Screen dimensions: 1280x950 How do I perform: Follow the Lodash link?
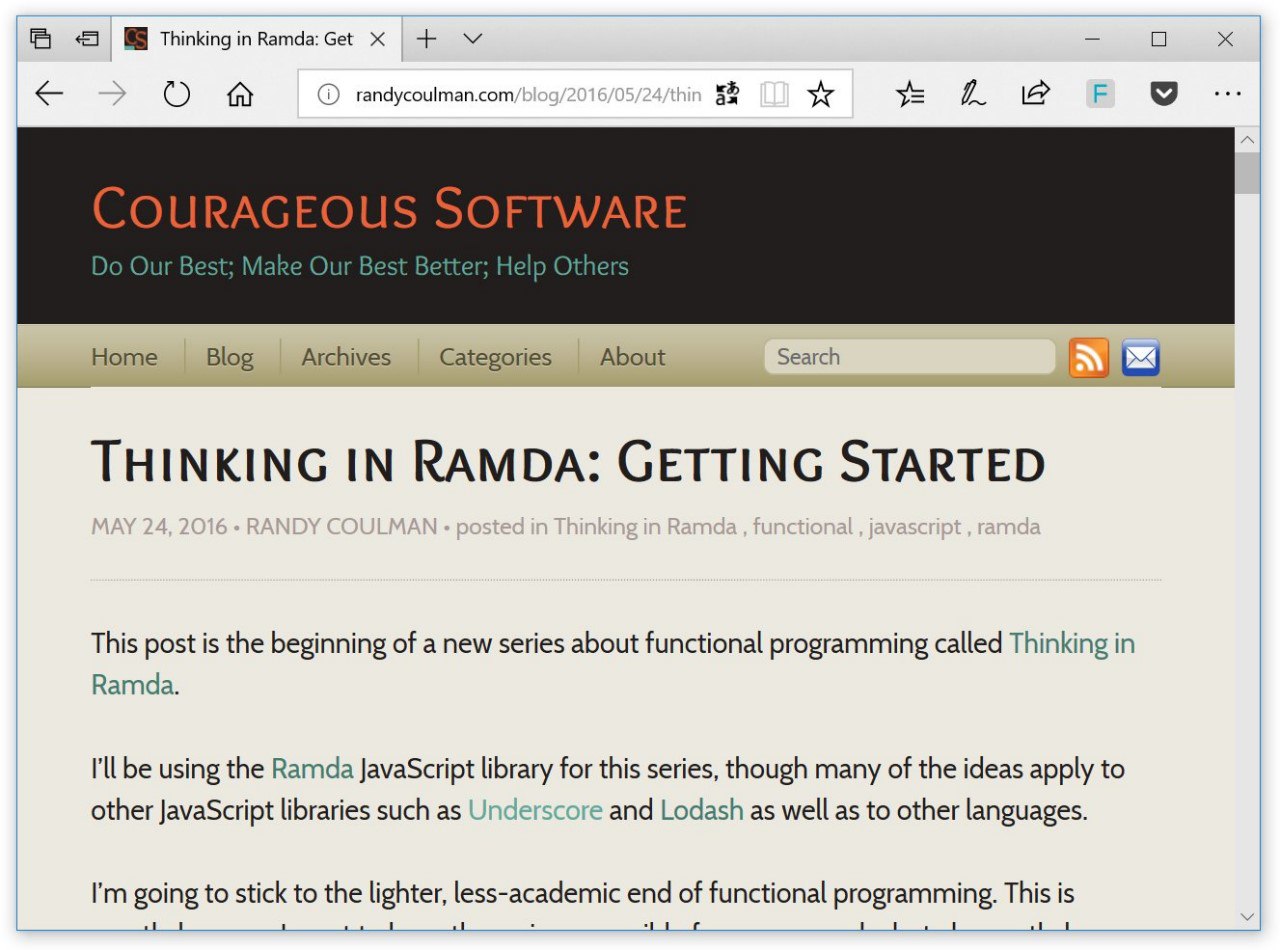coord(702,810)
